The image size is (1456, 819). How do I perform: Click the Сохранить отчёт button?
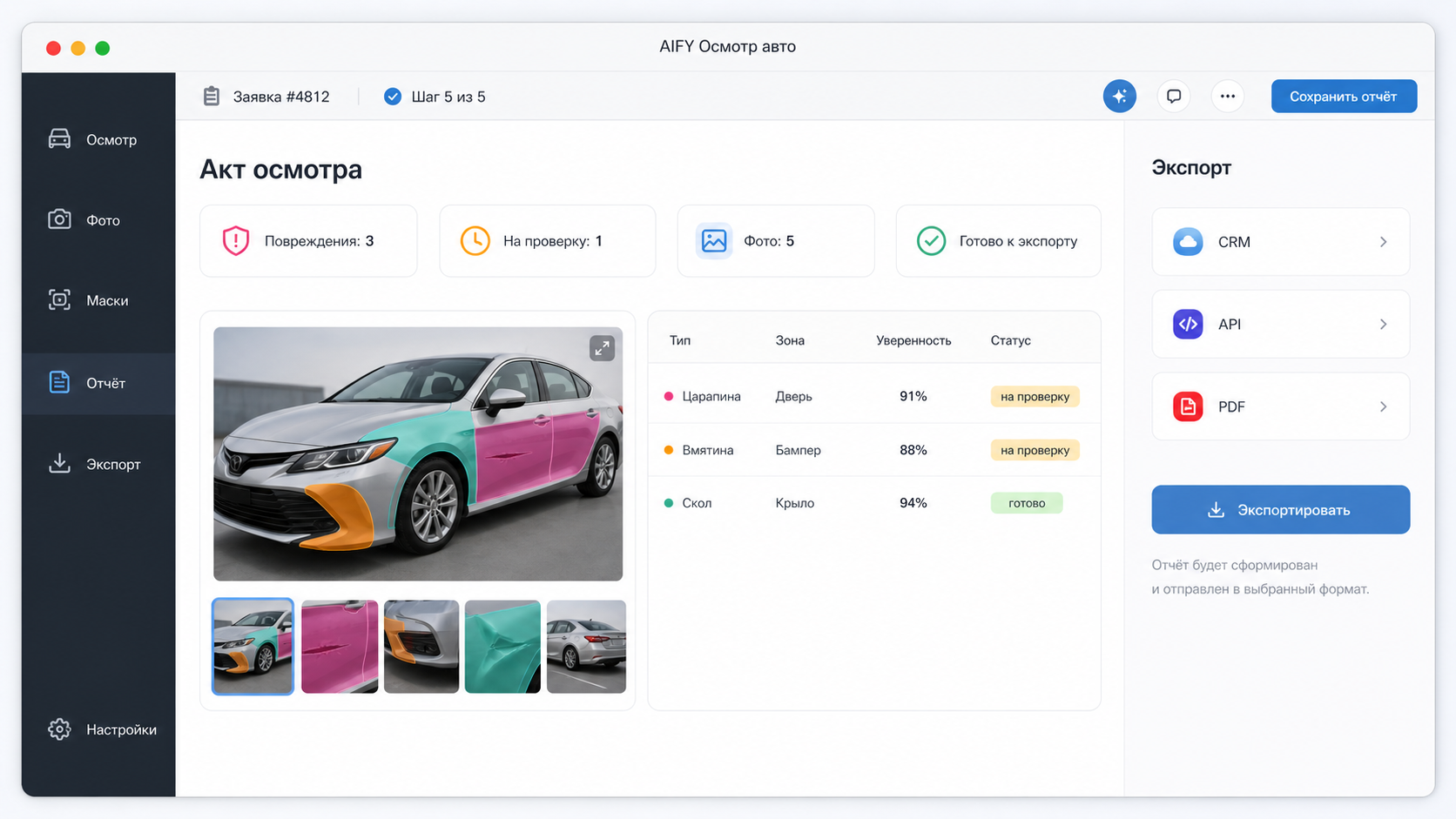tap(1344, 97)
